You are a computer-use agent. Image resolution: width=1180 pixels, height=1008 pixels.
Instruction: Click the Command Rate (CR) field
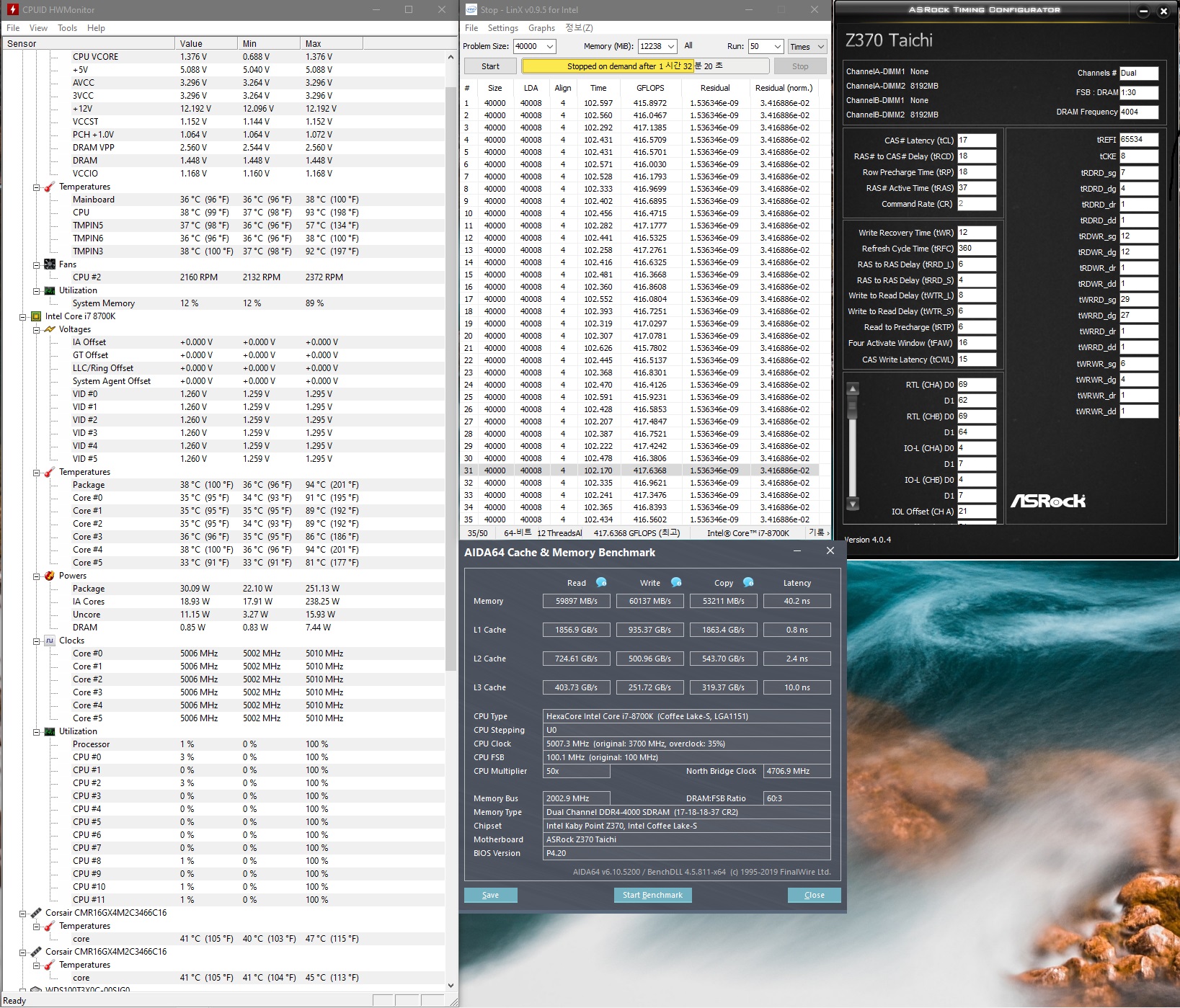tap(976, 204)
